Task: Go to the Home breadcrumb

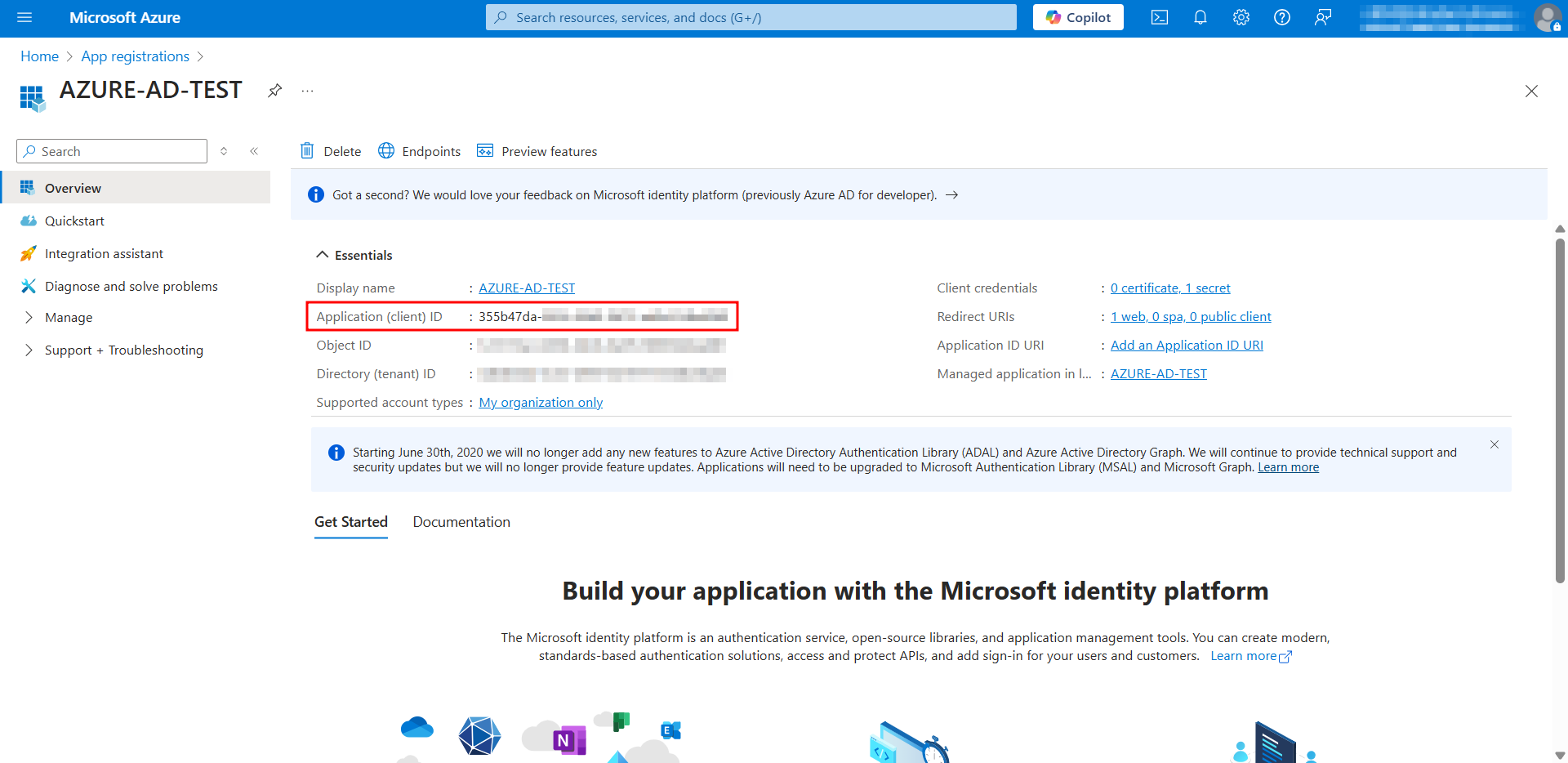Action: (39, 56)
